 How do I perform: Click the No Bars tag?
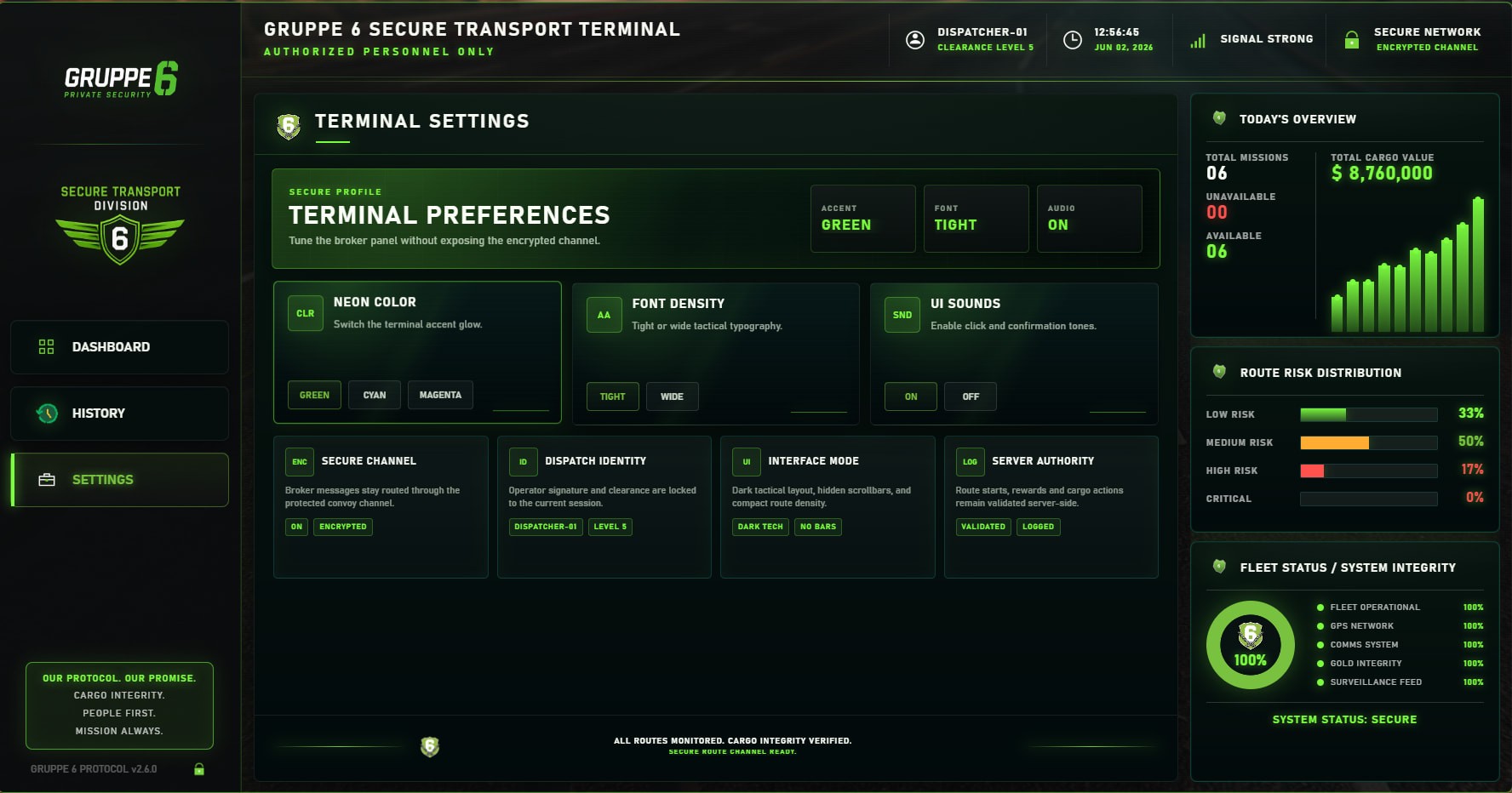[x=818, y=527]
